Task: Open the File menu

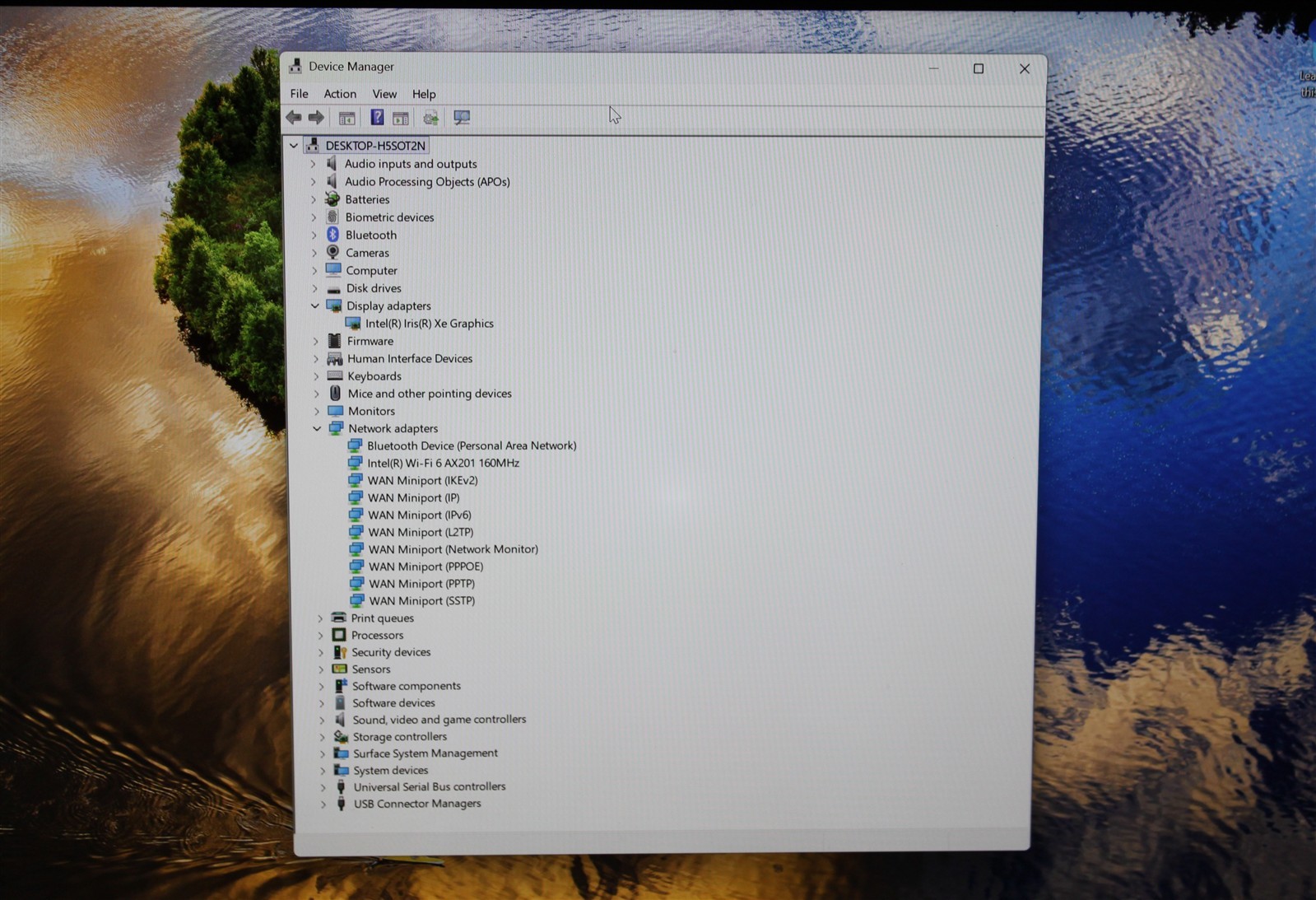Action: (x=300, y=94)
